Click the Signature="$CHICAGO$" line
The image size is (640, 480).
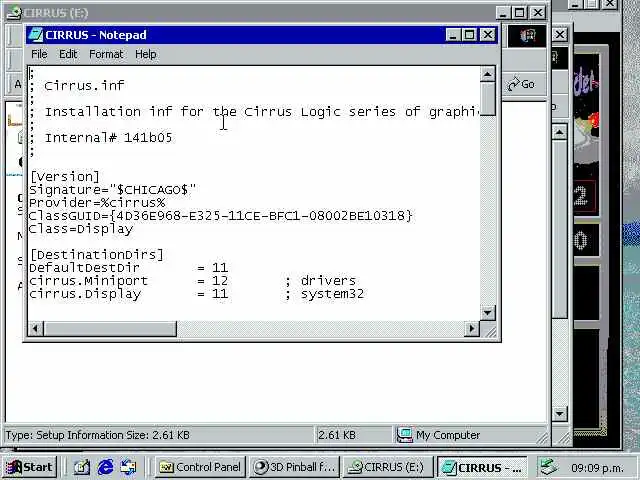pyautogui.click(x=113, y=190)
